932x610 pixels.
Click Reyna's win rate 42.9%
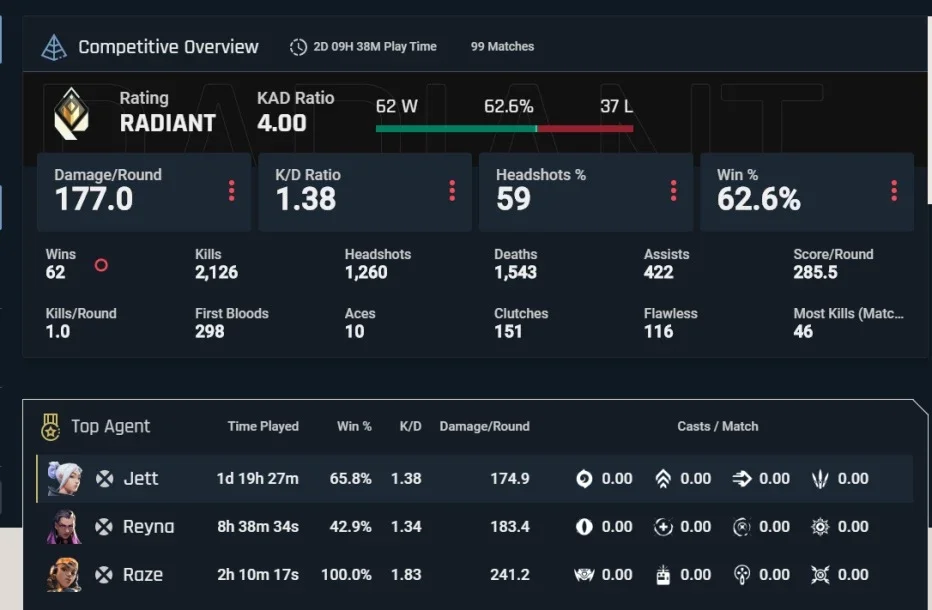(351, 527)
